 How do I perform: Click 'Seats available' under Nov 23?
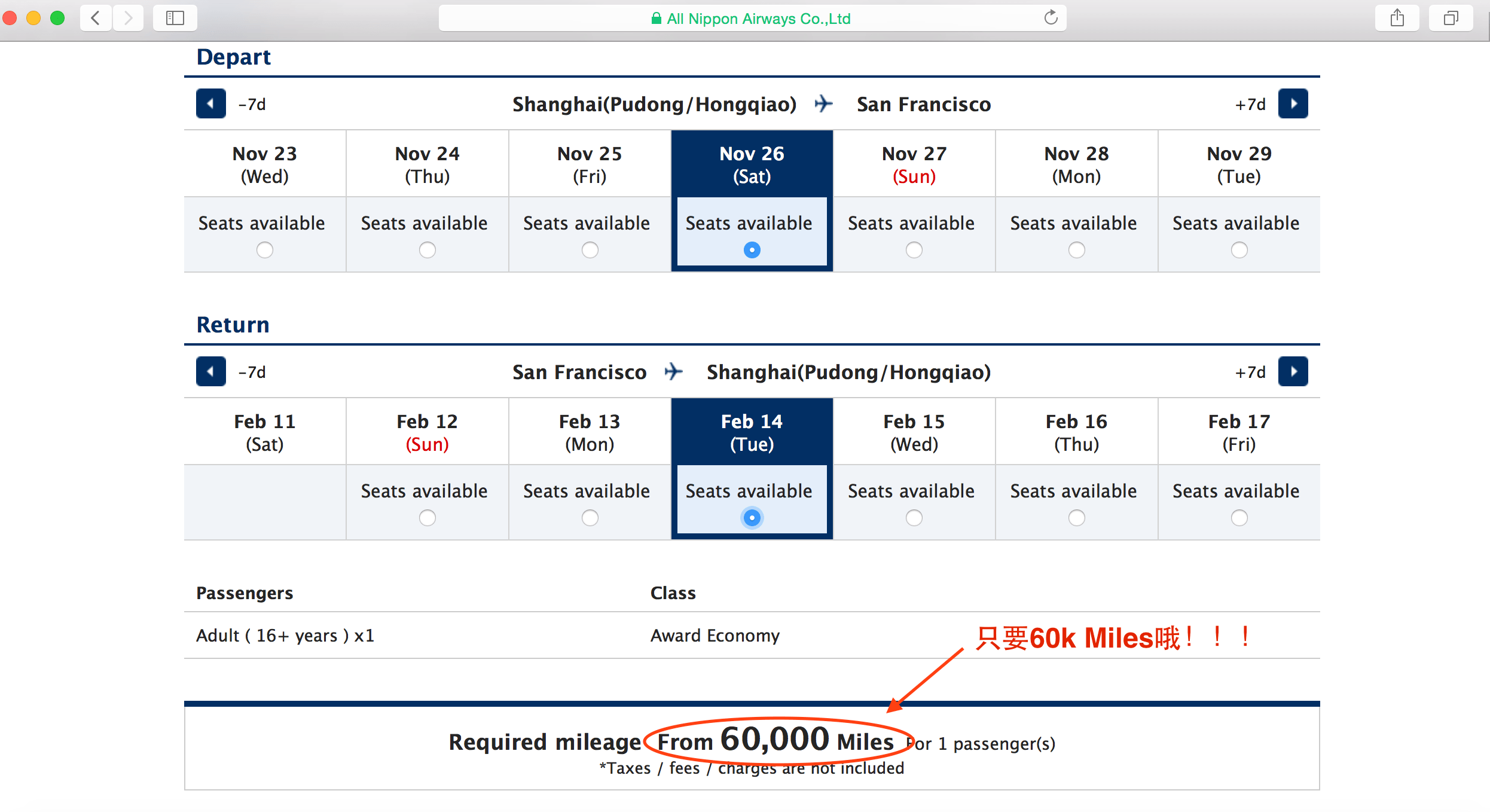(262, 223)
